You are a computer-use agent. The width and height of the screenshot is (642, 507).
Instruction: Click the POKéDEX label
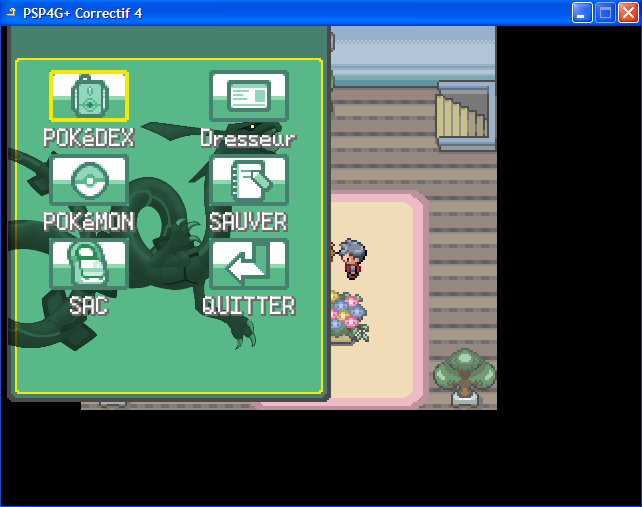(x=89, y=138)
